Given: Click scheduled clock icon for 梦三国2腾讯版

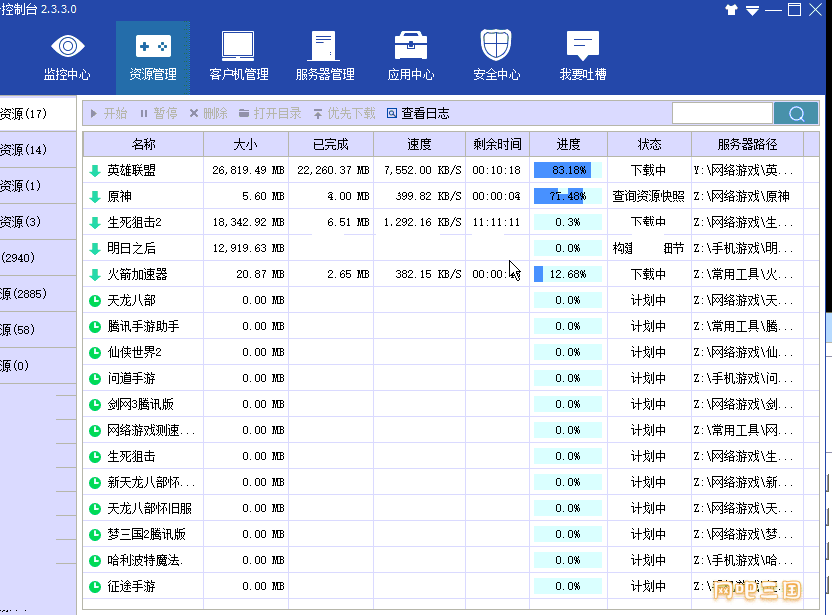Looking at the screenshot, I should tap(95, 535).
